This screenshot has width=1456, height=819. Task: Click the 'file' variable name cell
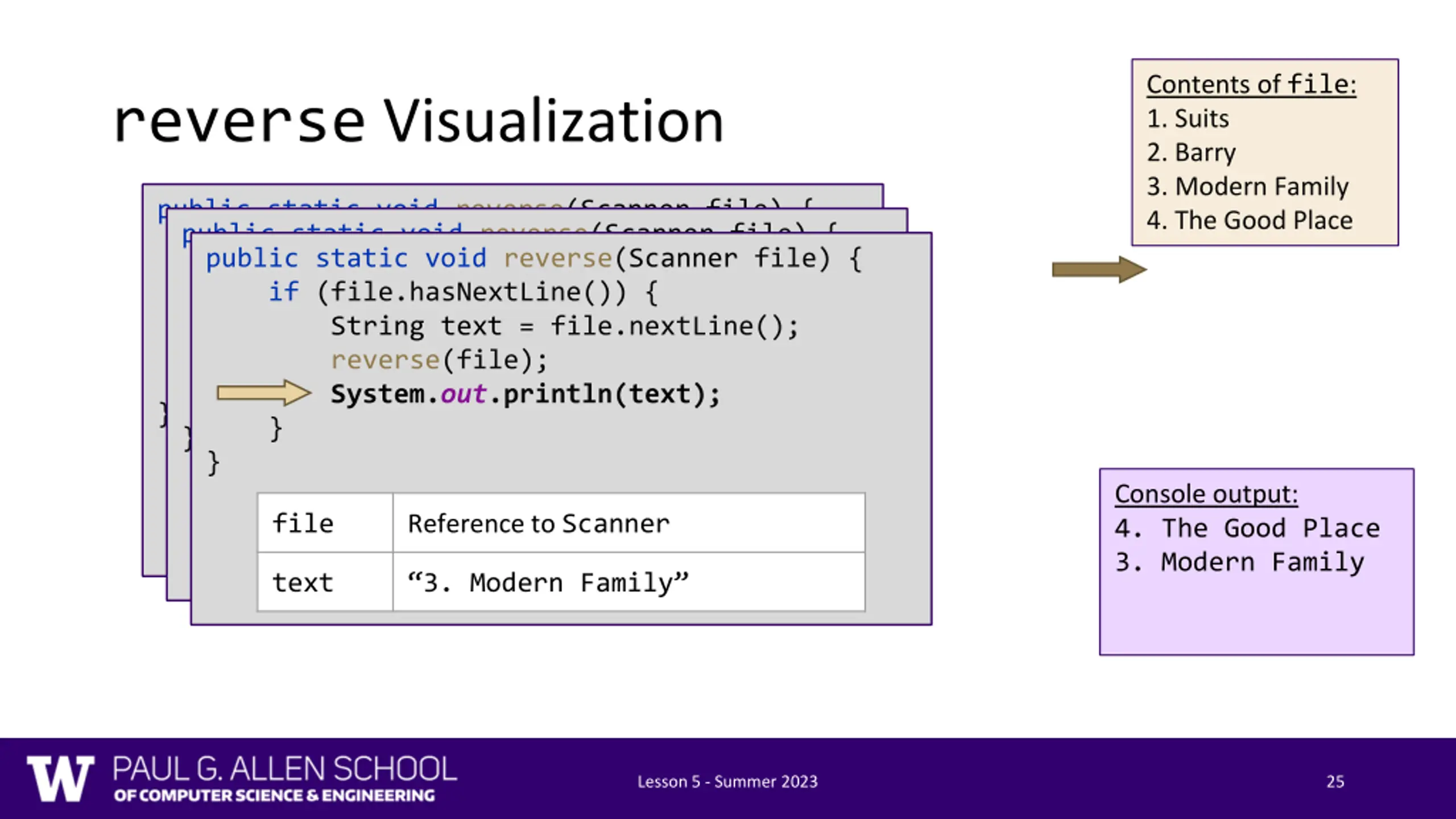(325, 523)
